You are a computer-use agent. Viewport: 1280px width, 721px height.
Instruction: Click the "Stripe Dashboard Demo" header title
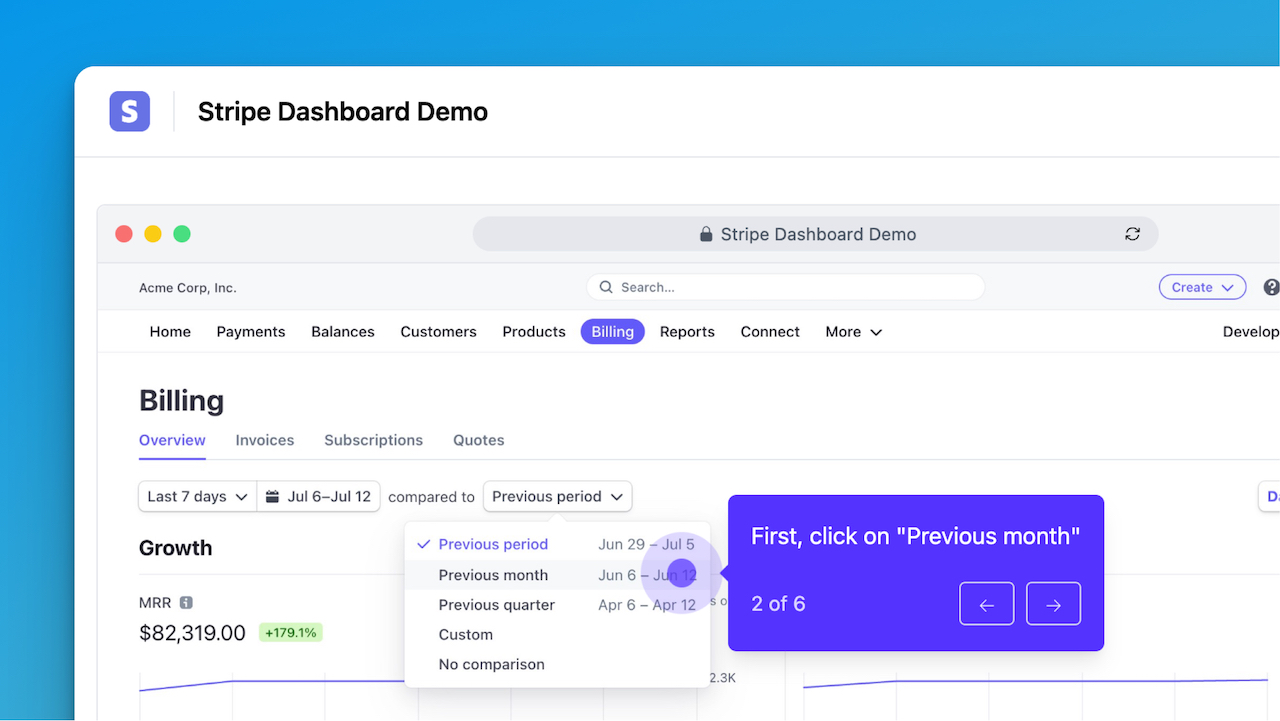click(343, 112)
